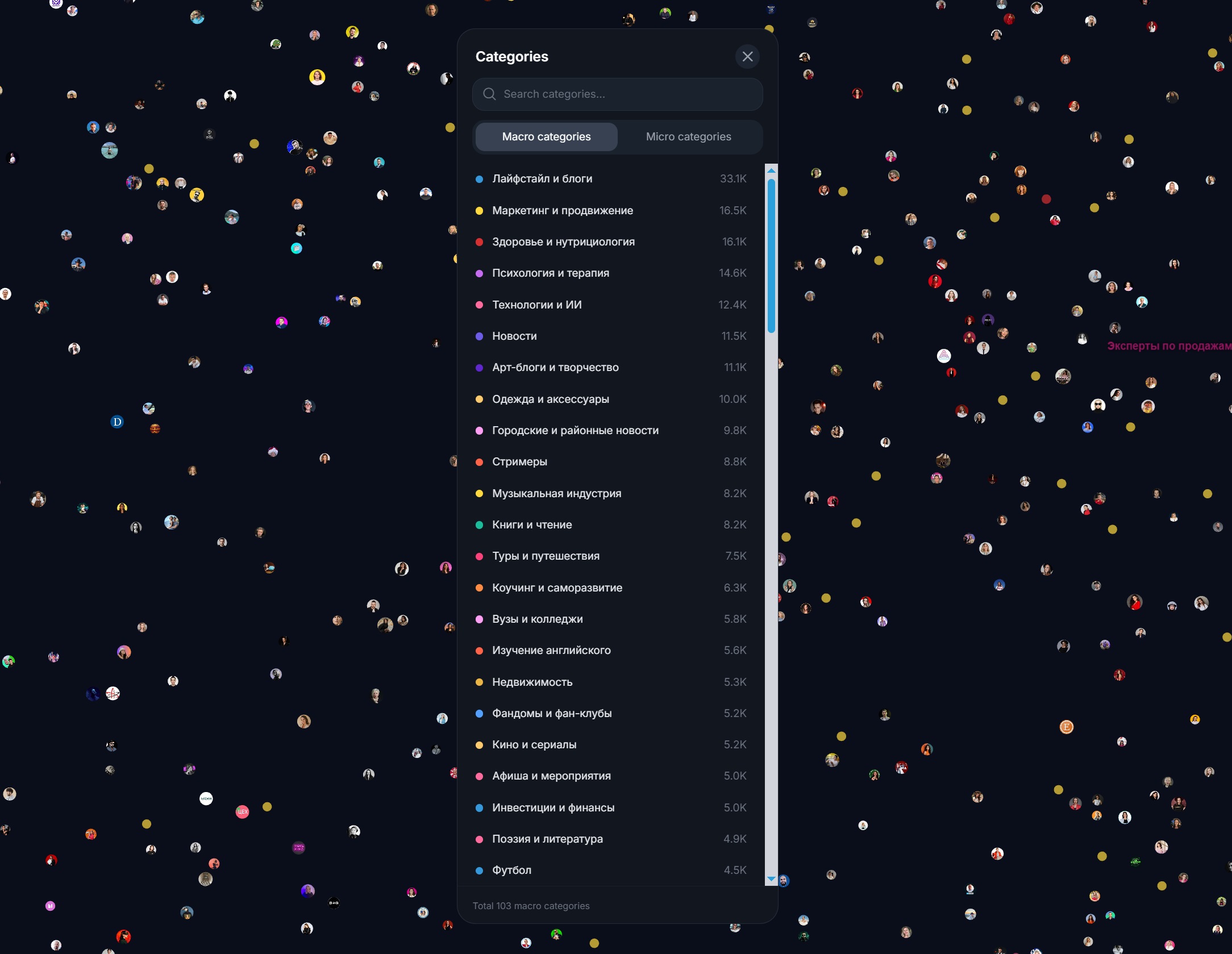The height and width of the screenshot is (954, 1232).
Task: Select Городские и районные новости category
Action: coord(611,431)
